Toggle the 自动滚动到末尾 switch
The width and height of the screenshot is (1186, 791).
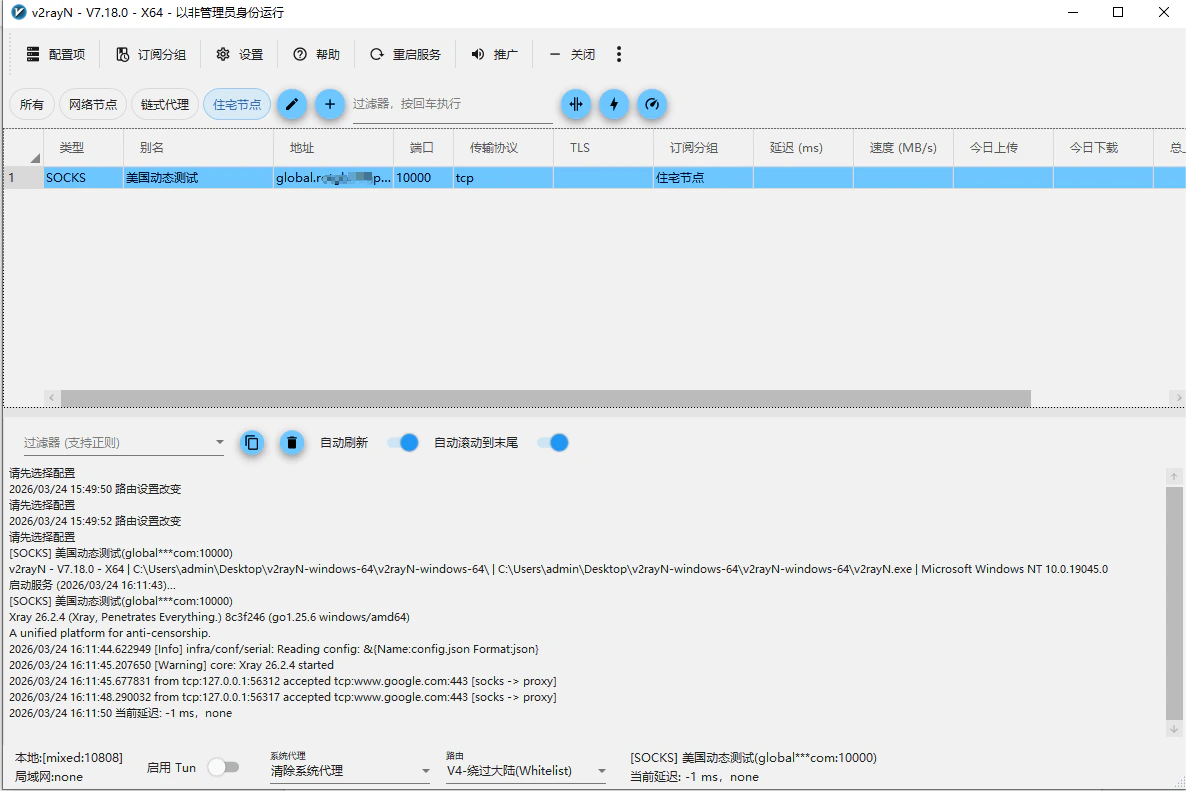[x=553, y=442]
